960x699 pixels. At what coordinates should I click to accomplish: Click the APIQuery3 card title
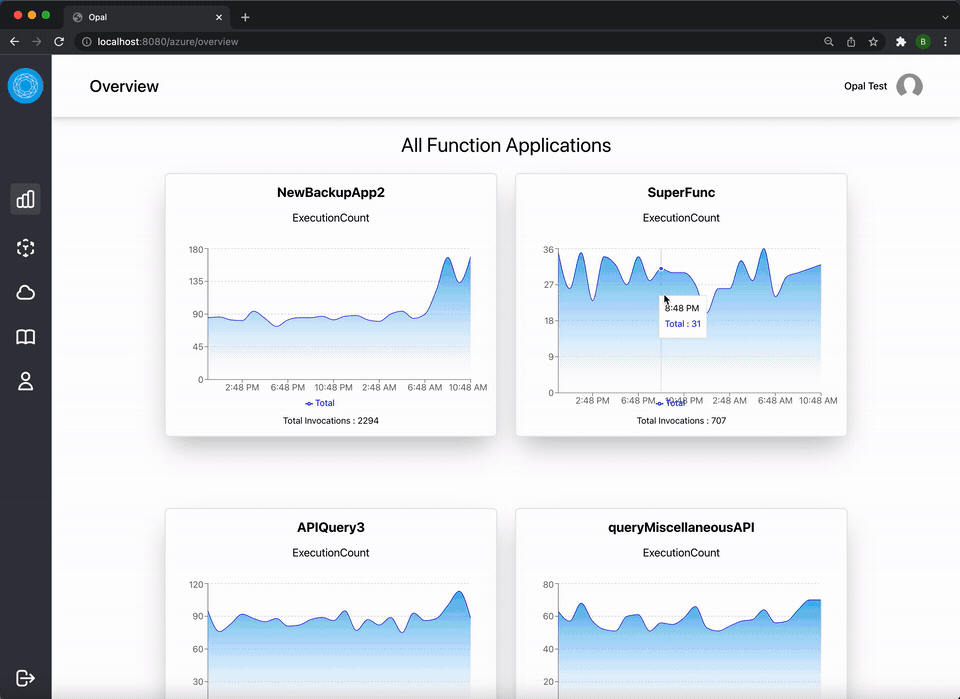[331, 527]
